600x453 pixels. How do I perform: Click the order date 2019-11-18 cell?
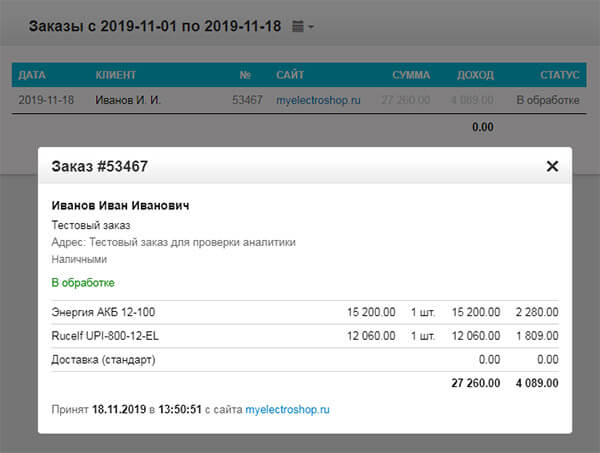pos(45,100)
